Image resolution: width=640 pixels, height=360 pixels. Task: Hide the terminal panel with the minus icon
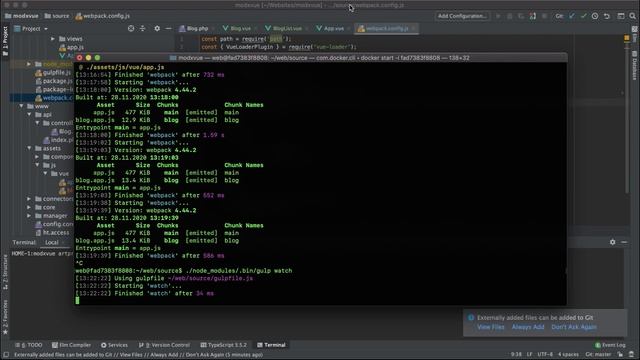624,242
